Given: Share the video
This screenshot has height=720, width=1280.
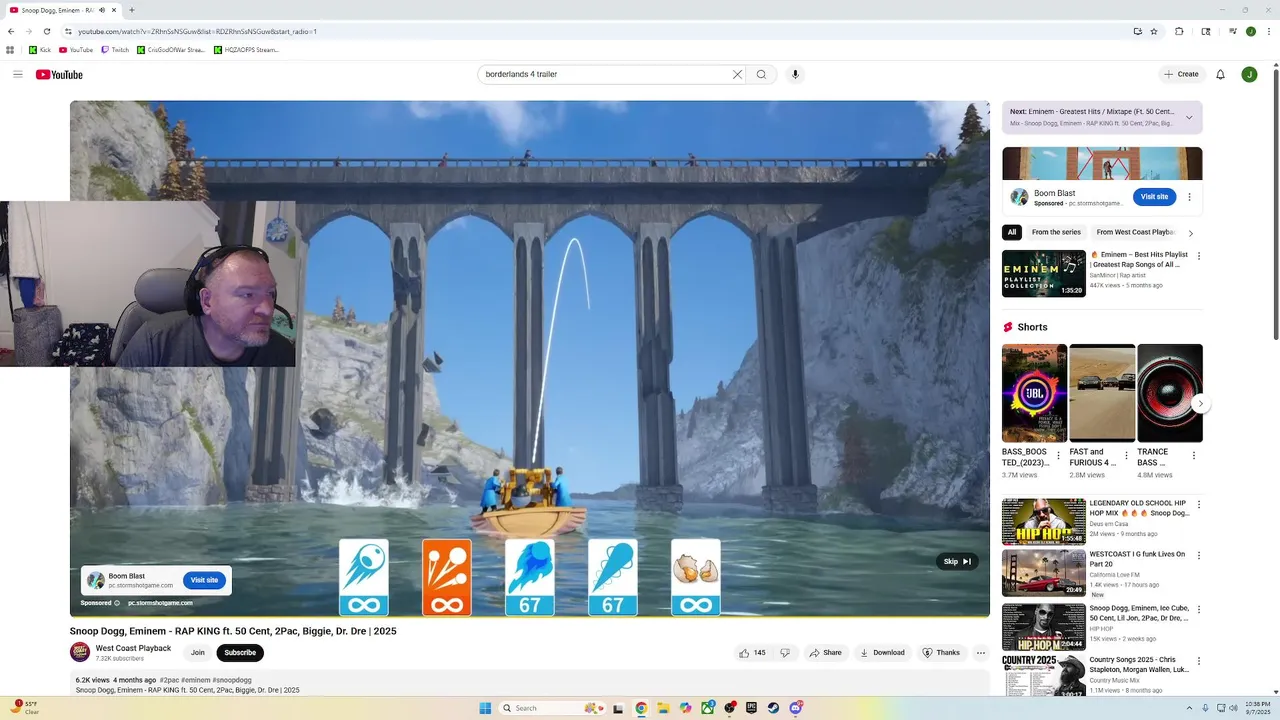Looking at the screenshot, I should (x=826, y=653).
